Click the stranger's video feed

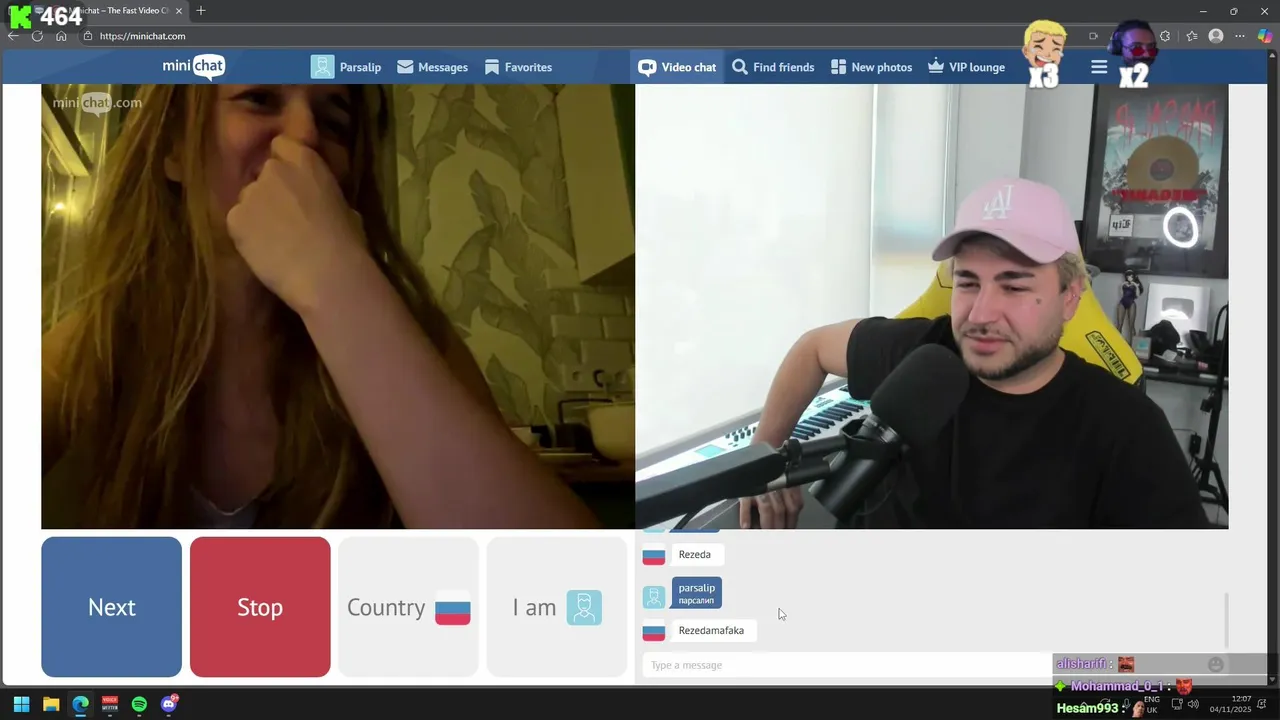pyautogui.click(x=338, y=306)
